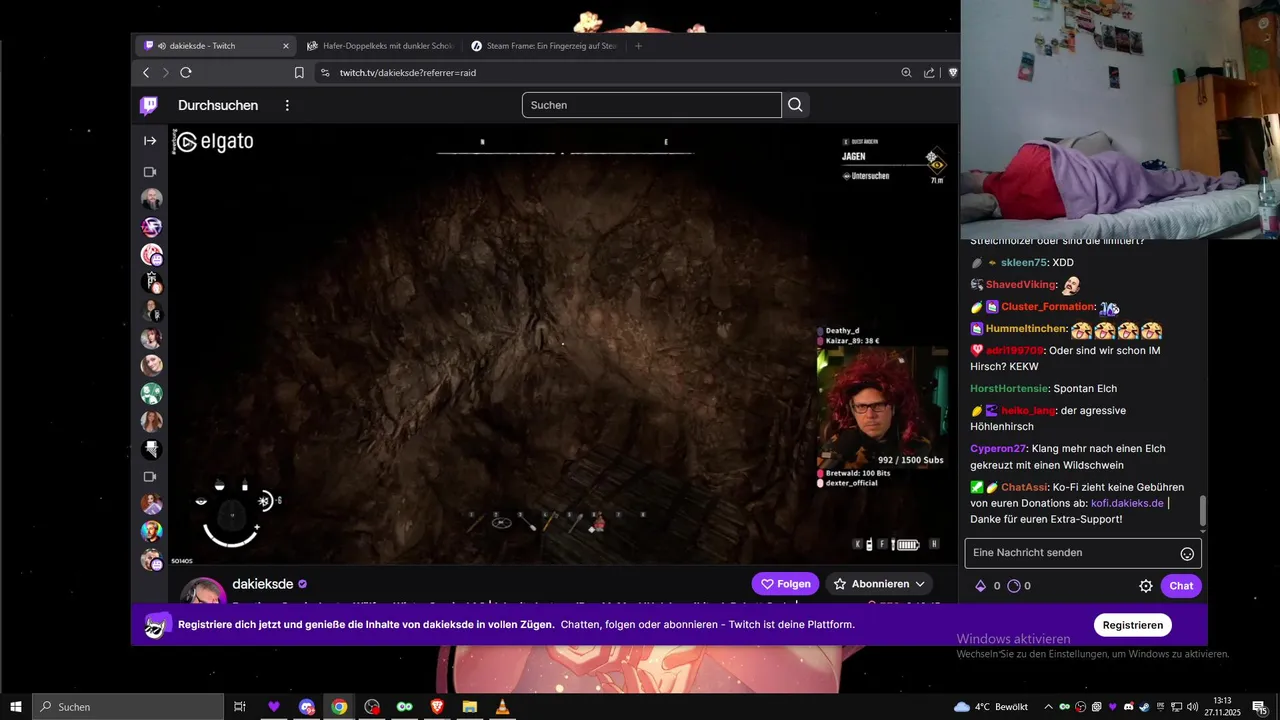
Task: Click the share icon in address bar
Action: pyautogui.click(x=930, y=73)
